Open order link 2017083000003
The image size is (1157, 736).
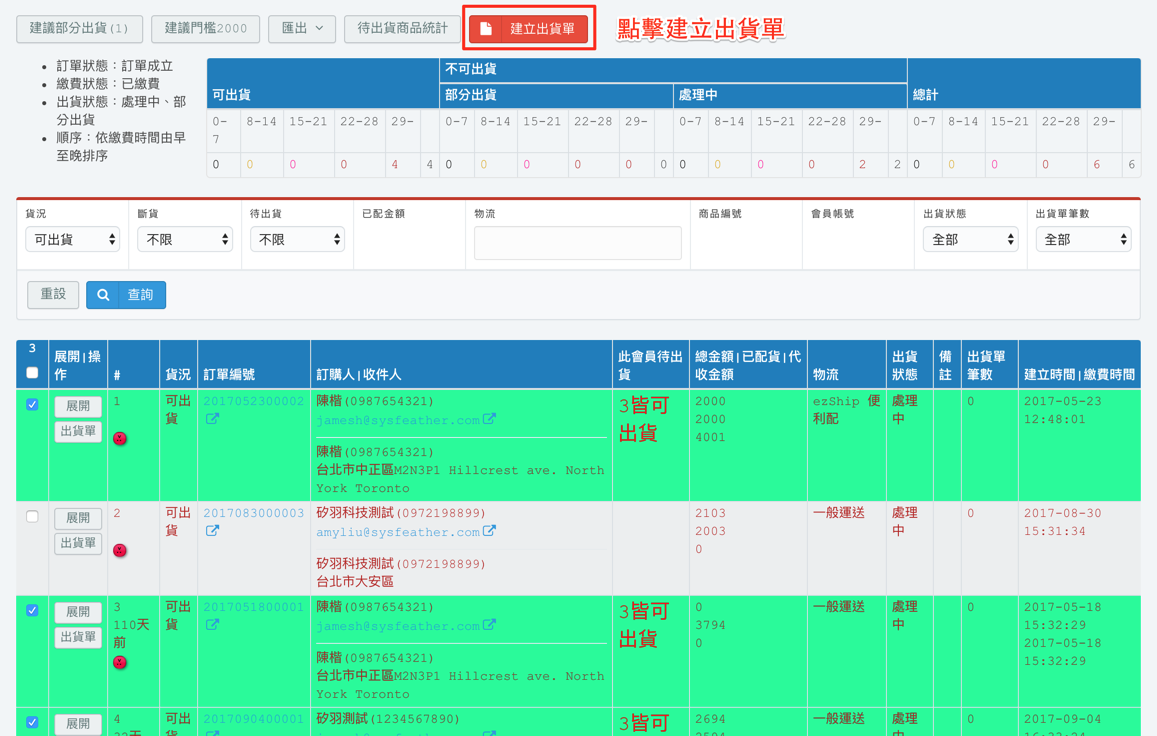coord(254,513)
